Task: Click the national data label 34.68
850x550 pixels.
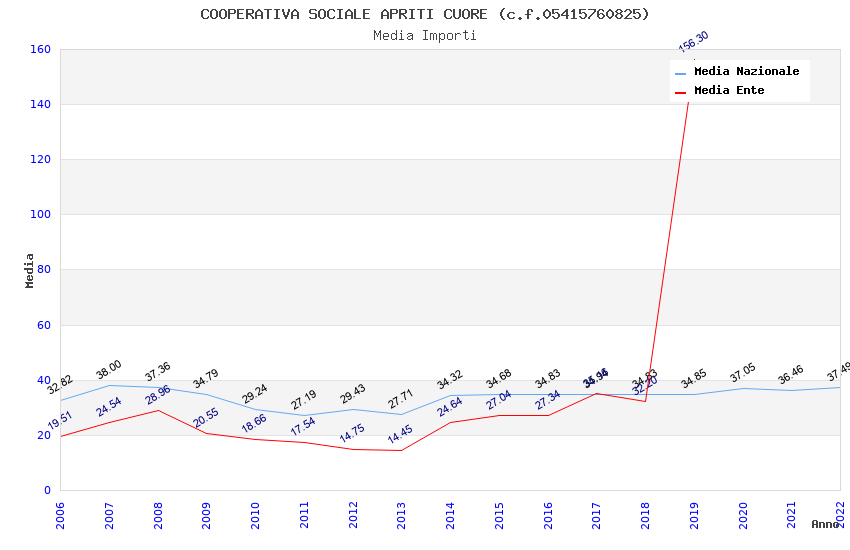Action: 498,379
